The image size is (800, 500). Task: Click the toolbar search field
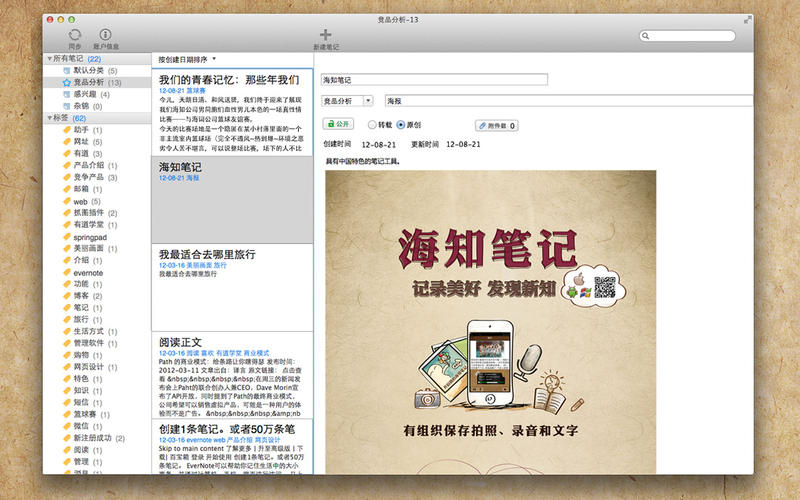(687, 36)
